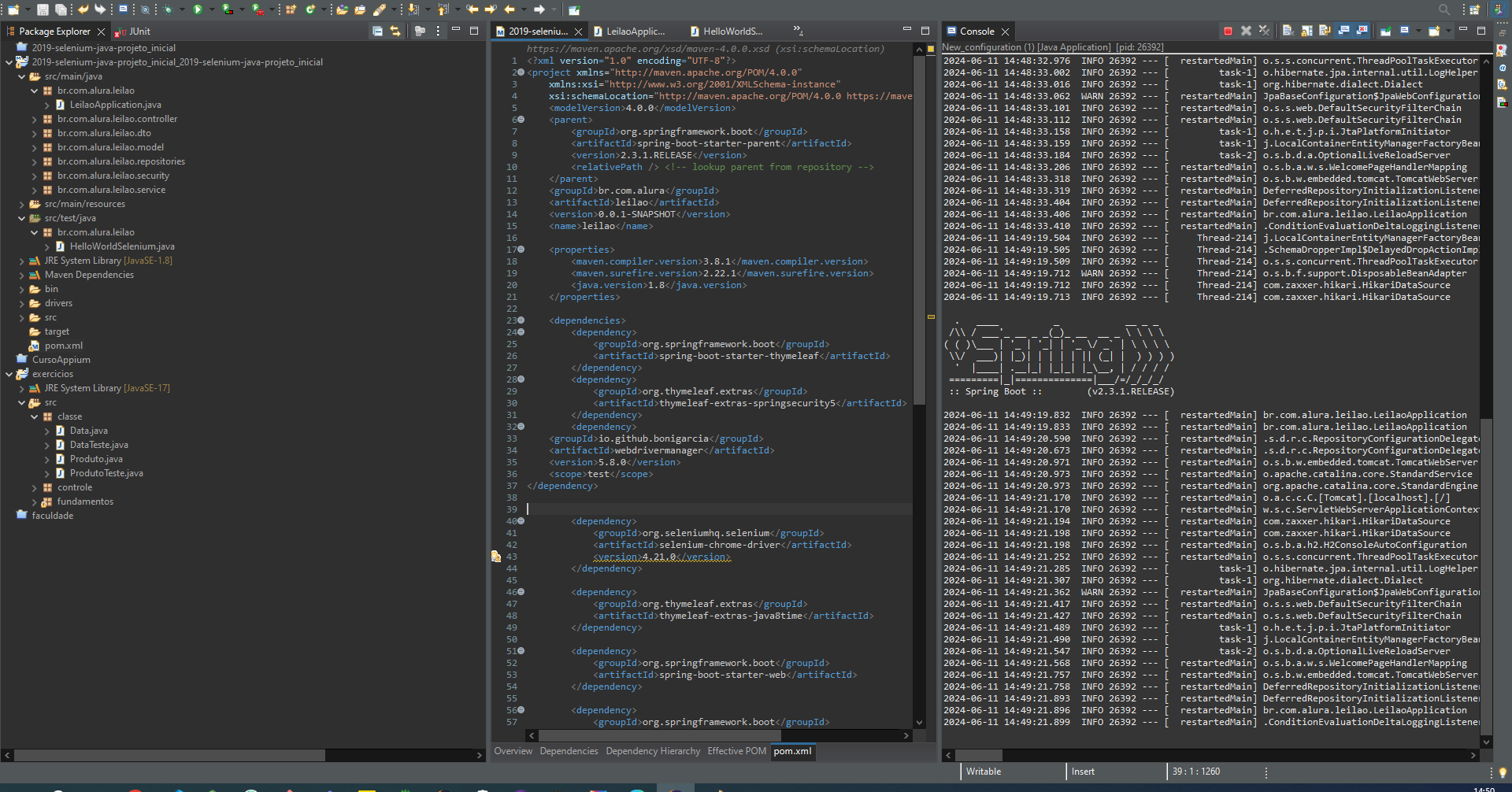Screen dimensions: 1512x792
Task: Toggle Word Wrap in Console
Action: tap(1325, 31)
